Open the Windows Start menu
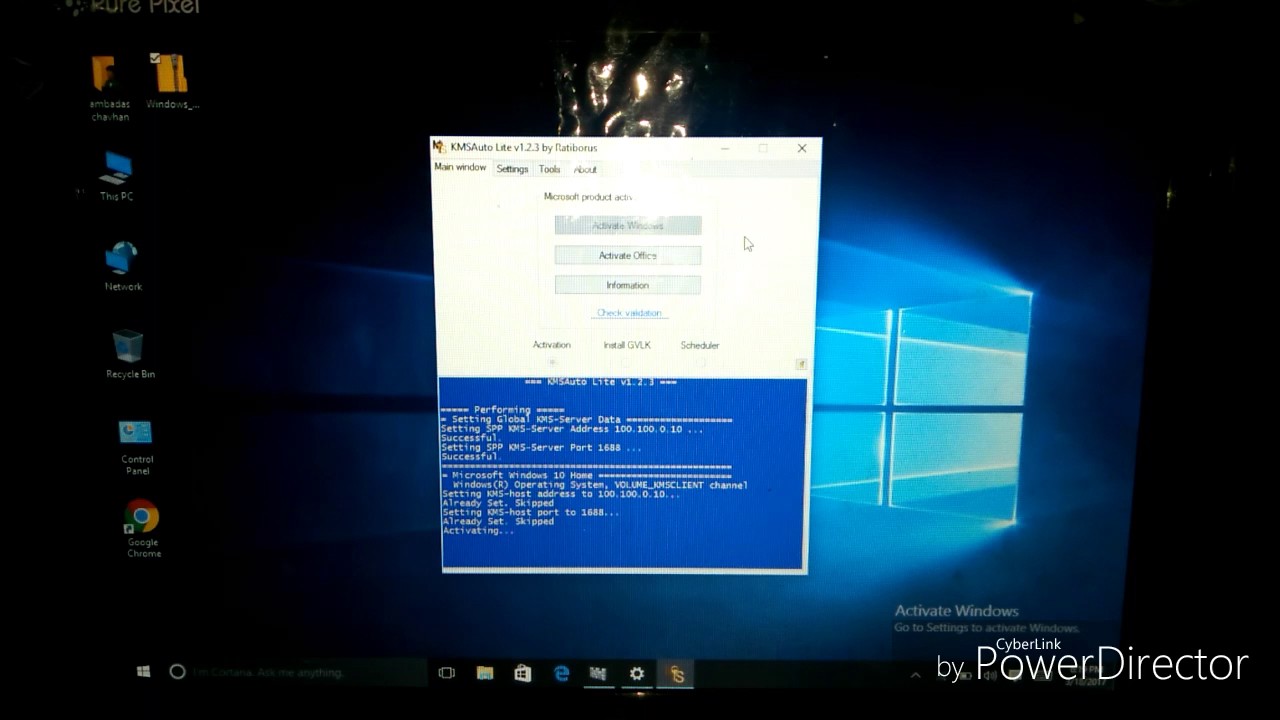1280x720 pixels. point(143,672)
